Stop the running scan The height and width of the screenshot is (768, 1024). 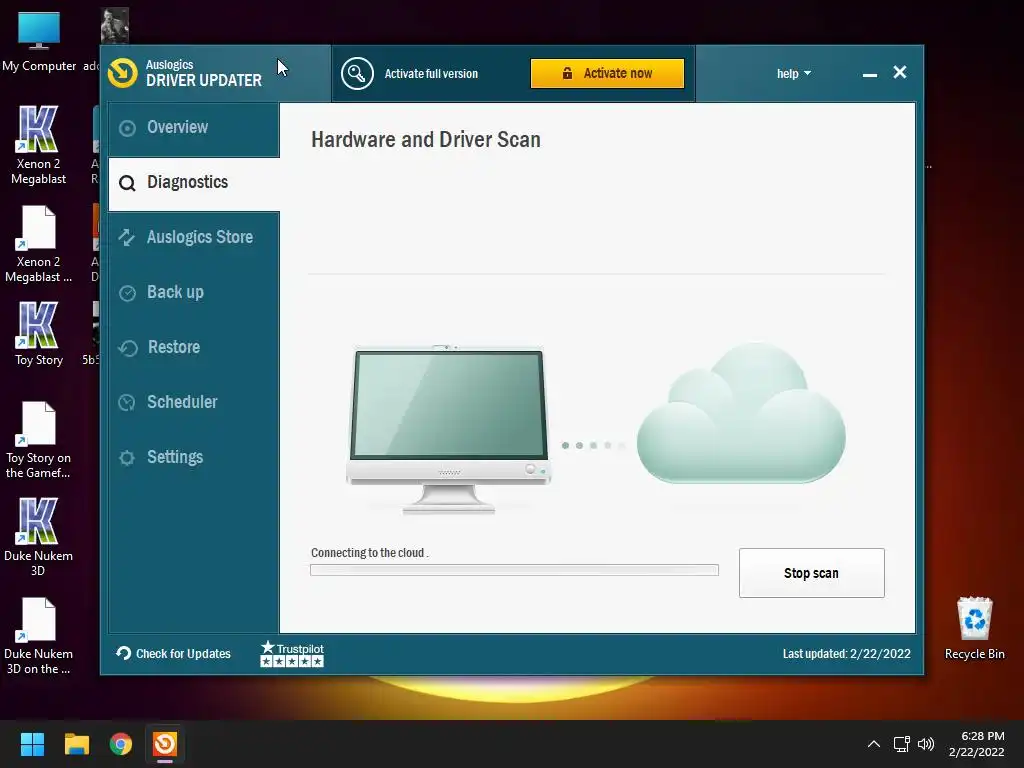point(811,573)
